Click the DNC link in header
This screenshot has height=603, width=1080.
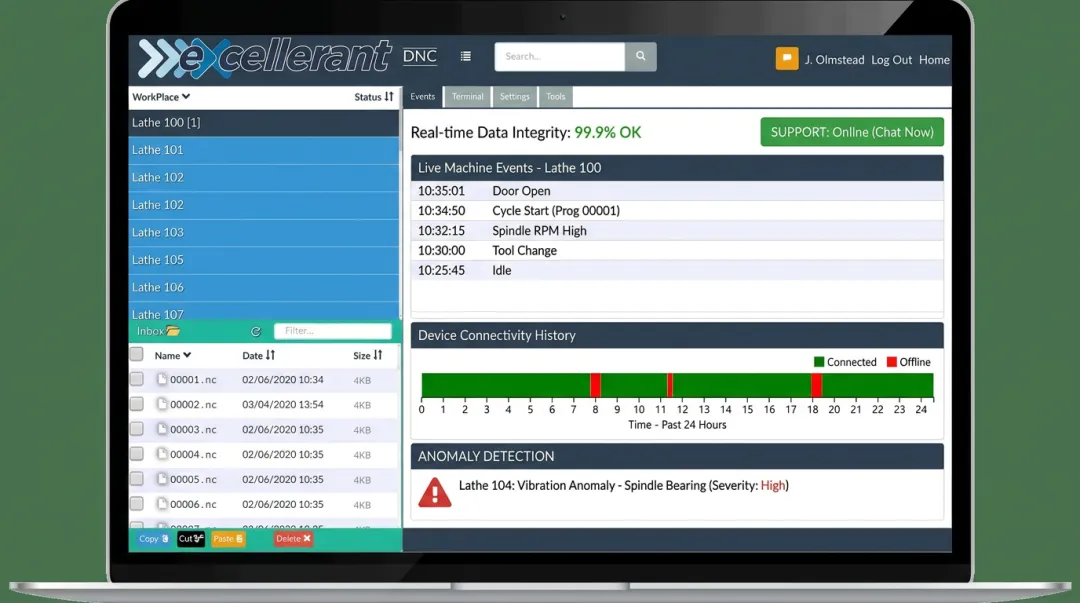419,56
